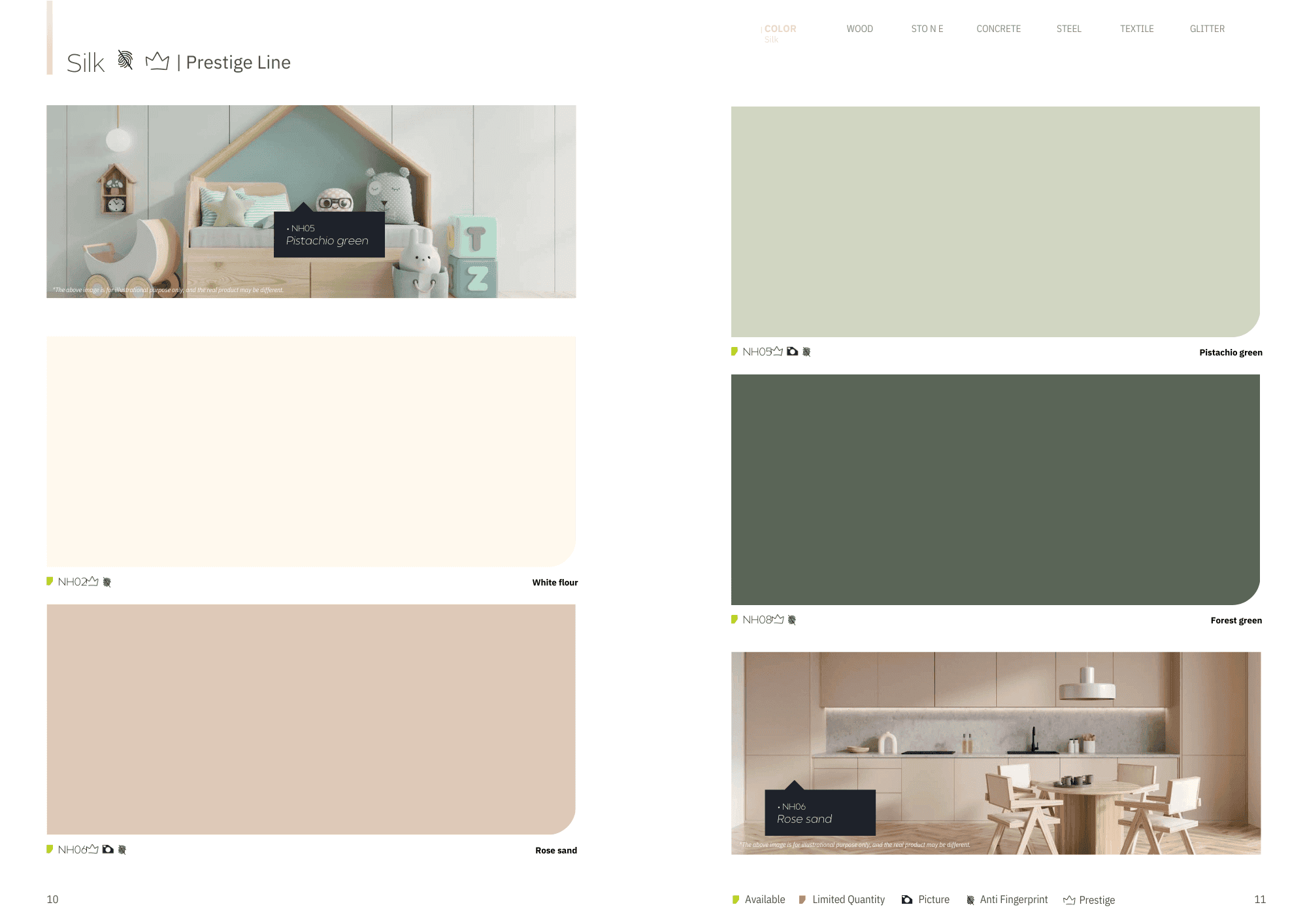Click the anti-fingerprint icon beside NH08 code
The image size is (1307, 924).
[792, 620]
